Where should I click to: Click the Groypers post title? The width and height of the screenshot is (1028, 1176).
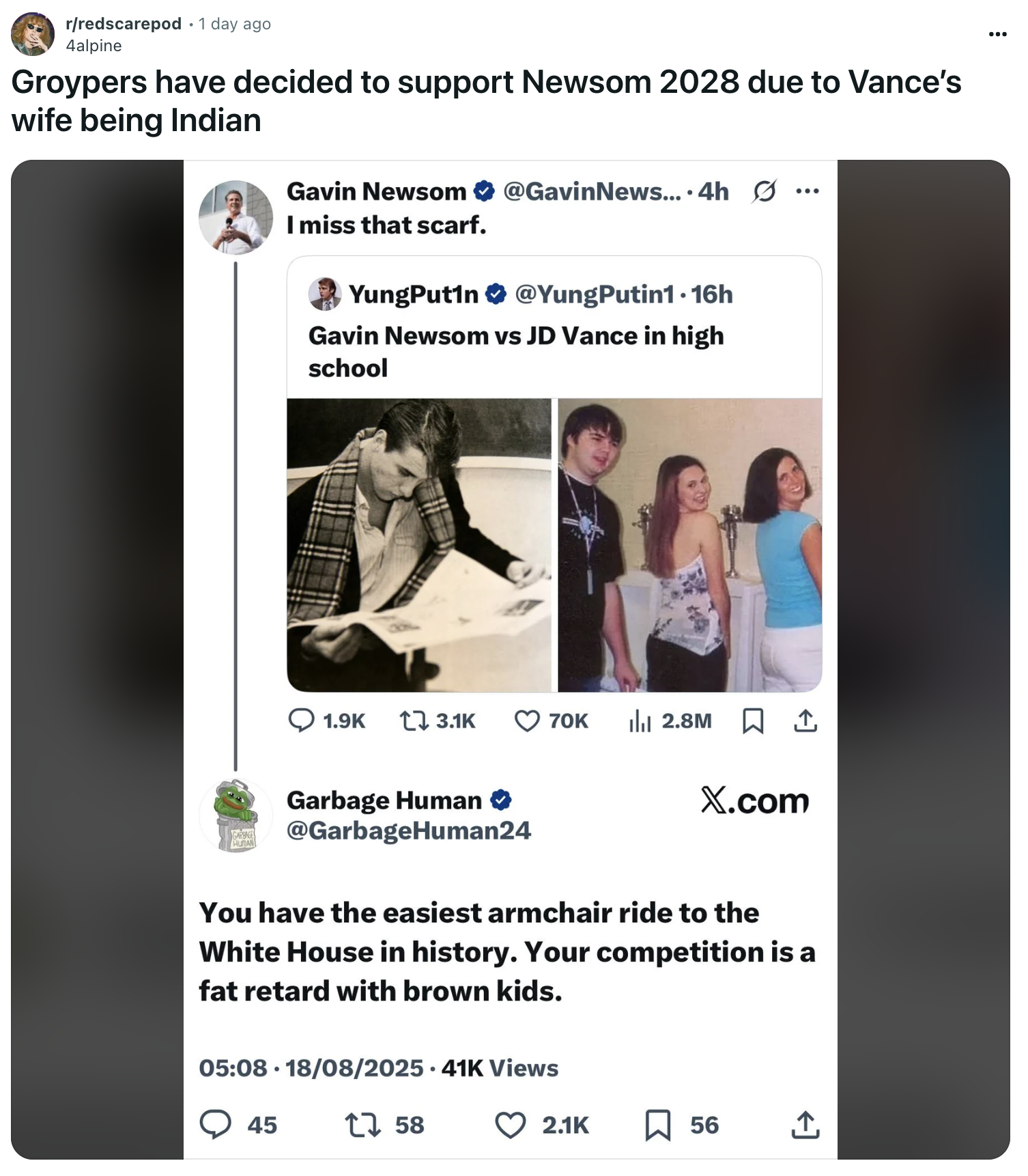point(486,101)
